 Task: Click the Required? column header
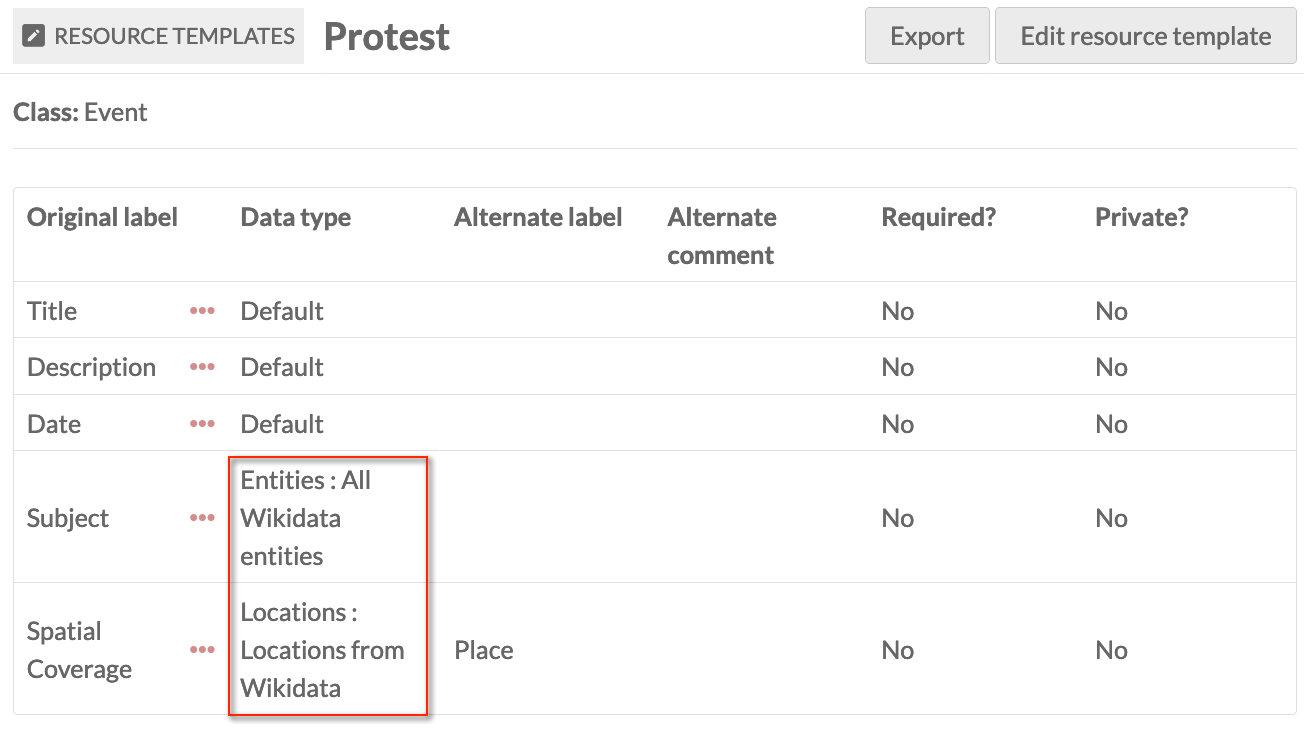tap(938, 217)
